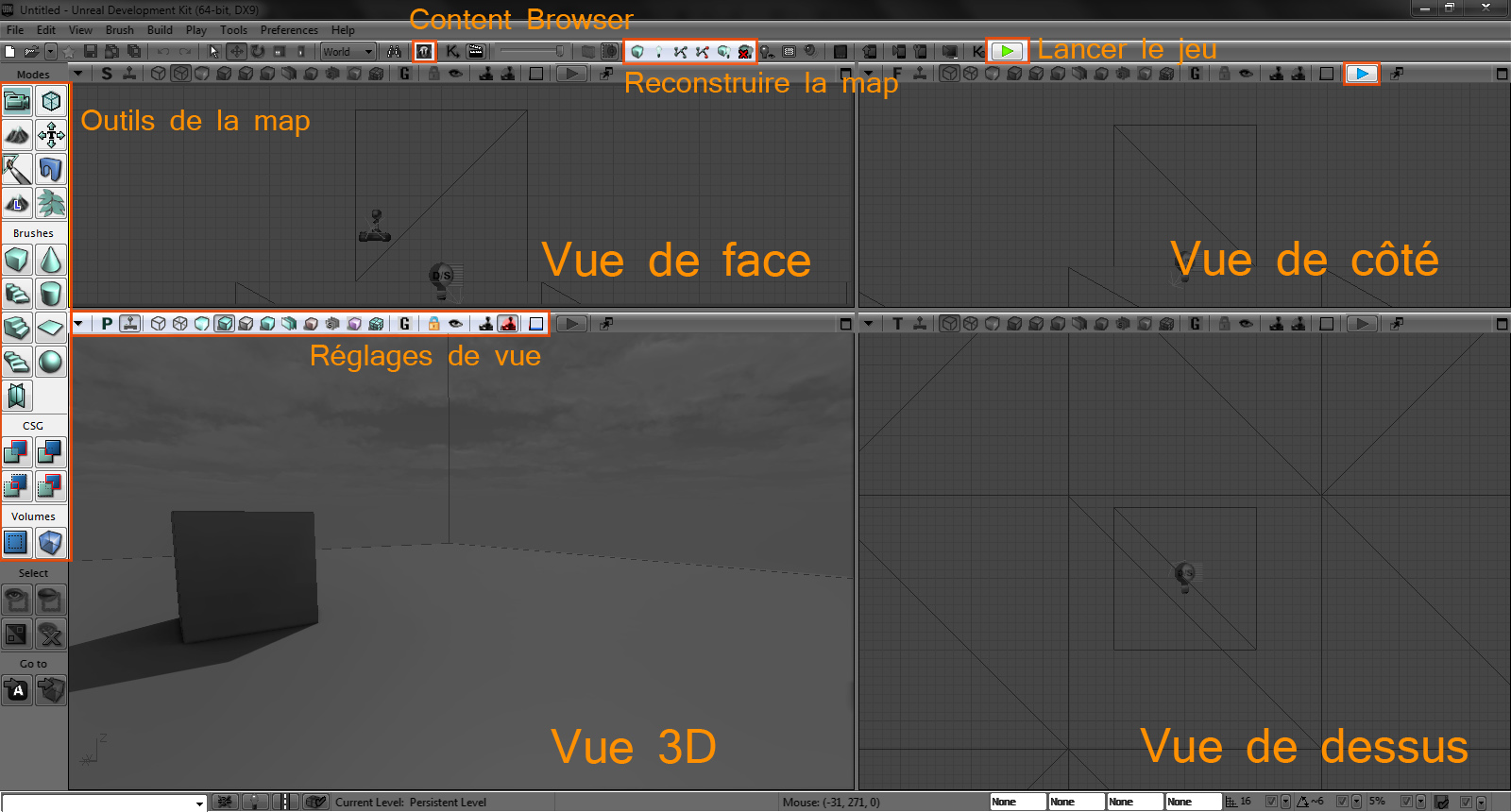The image size is (1511, 812).
Task: Open the View menu
Action: click(x=81, y=30)
